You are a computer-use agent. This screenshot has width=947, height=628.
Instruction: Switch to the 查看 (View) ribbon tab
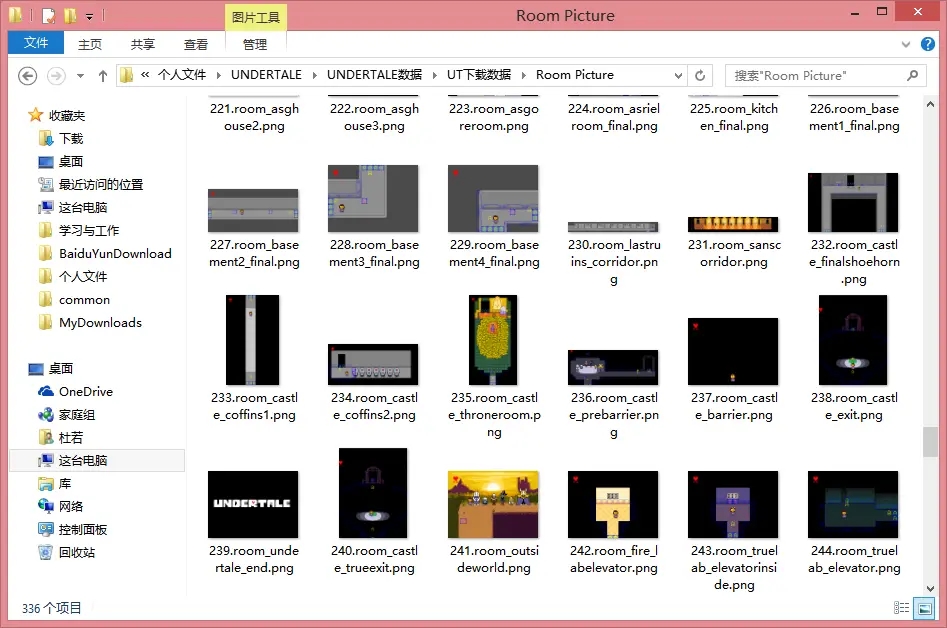(x=196, y=44)
